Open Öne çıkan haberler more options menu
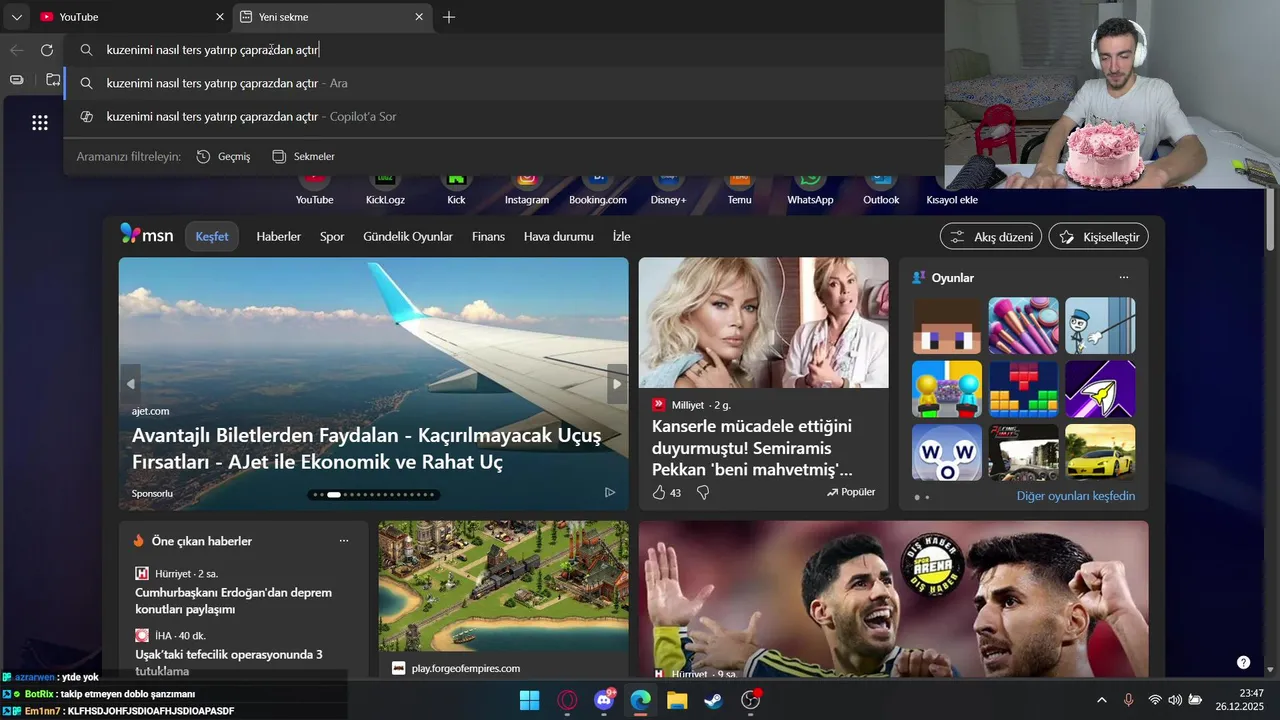The width and height of the screenshot is (1280, 720). click(344, 541)
